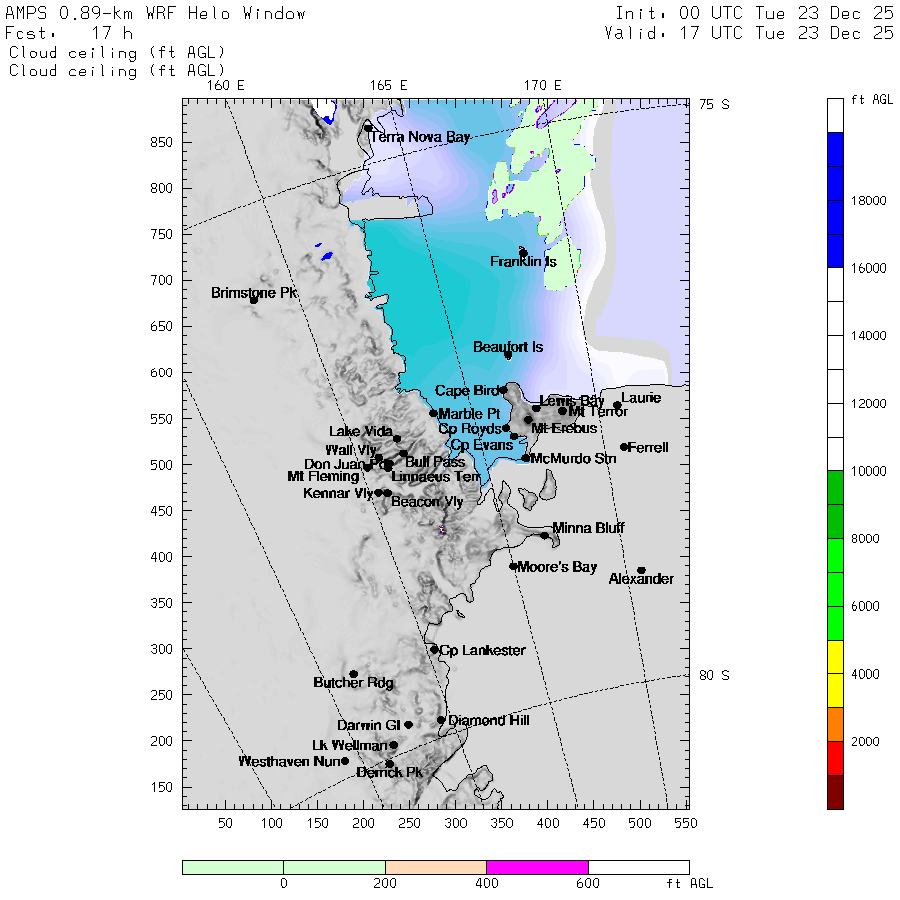900x900 pixels.
Task: Select the Lake Vida station dot
Action: (x=397, y=439)
